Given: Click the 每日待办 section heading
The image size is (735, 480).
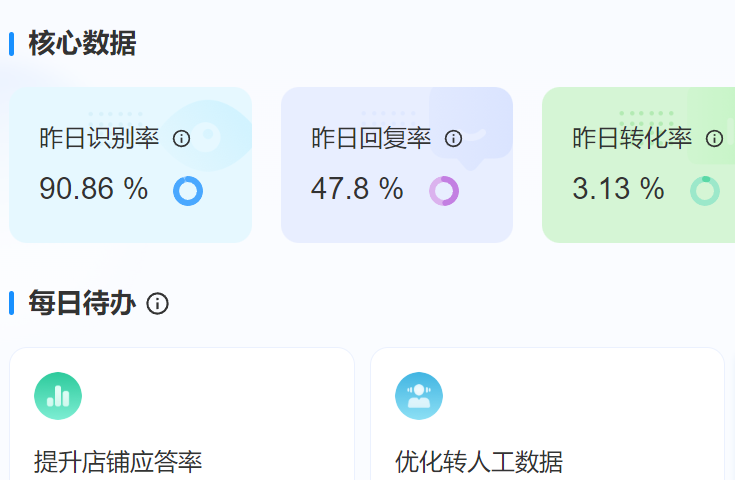Looking at the screenshot, I should [82, 303].
